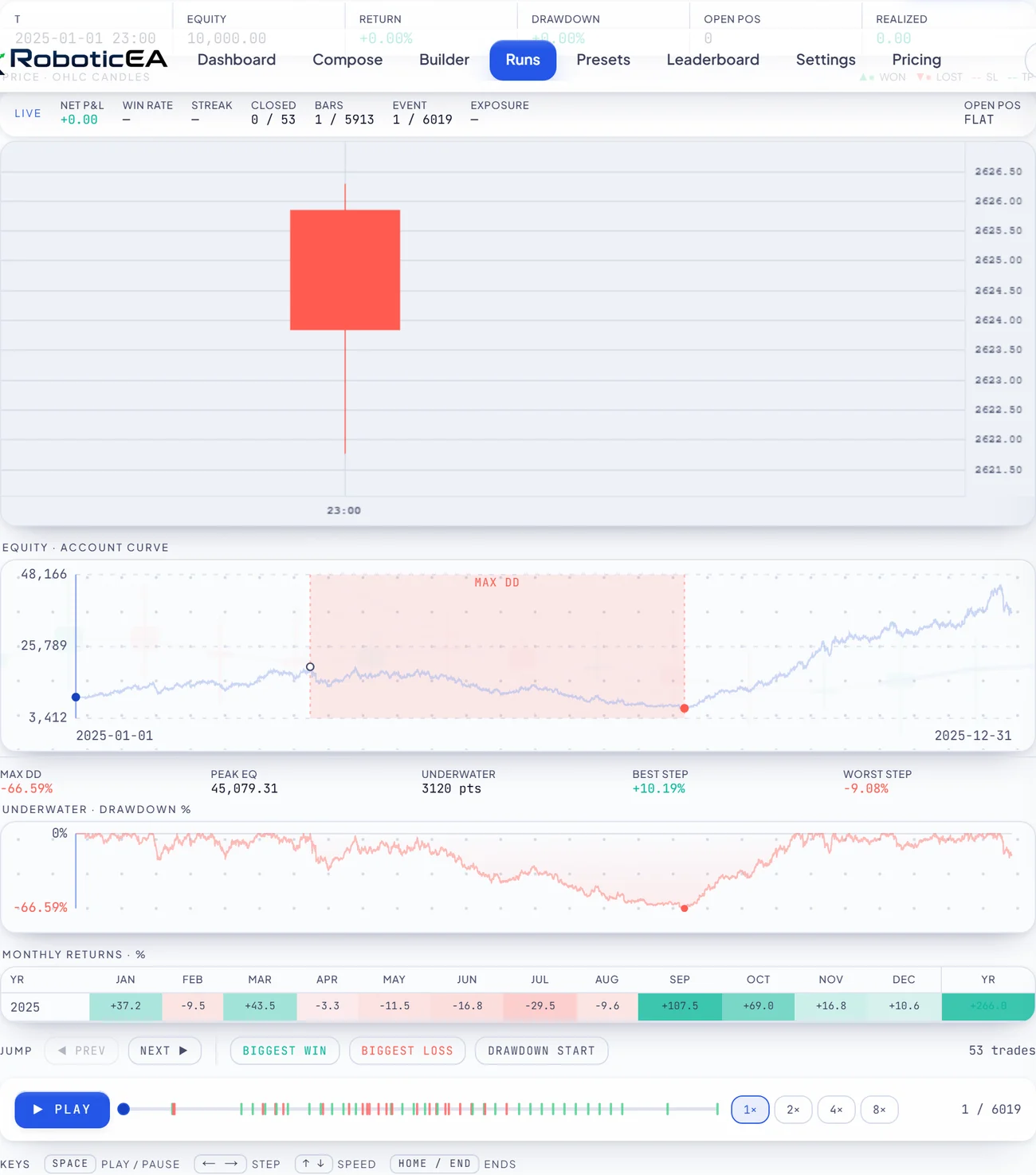Click the red candlestick on price chart
Viewport: 1036px width, 1175px height.
pos(345,269)
